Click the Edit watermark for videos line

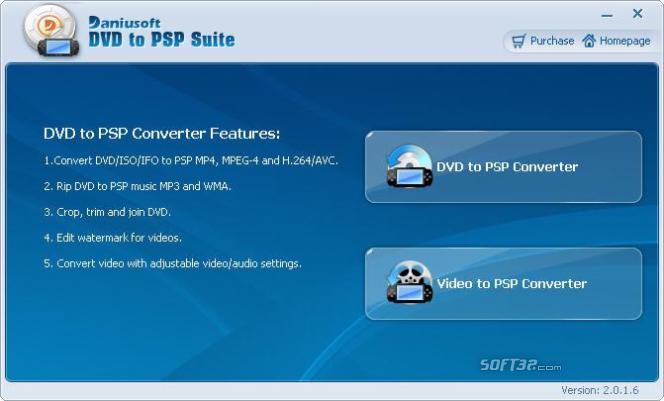pyautogui.click(x=113, y=238)
